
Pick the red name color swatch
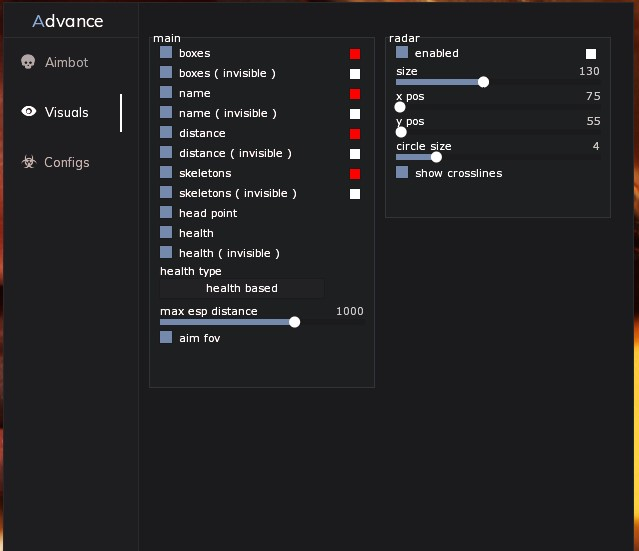pyautogui.click(x=355, y=94)
